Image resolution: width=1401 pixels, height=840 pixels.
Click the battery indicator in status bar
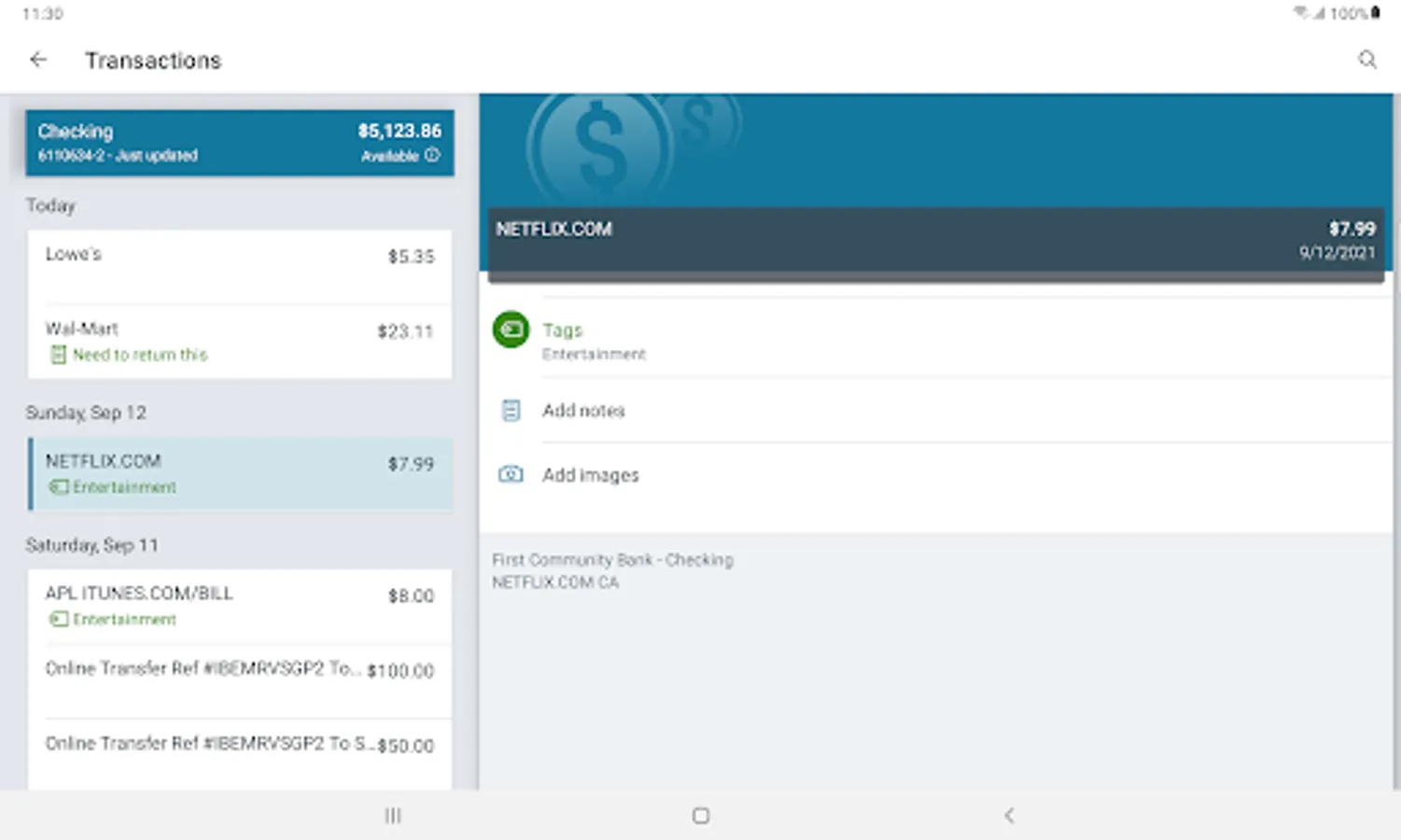pyautogui.click(x=1375, y=13)
